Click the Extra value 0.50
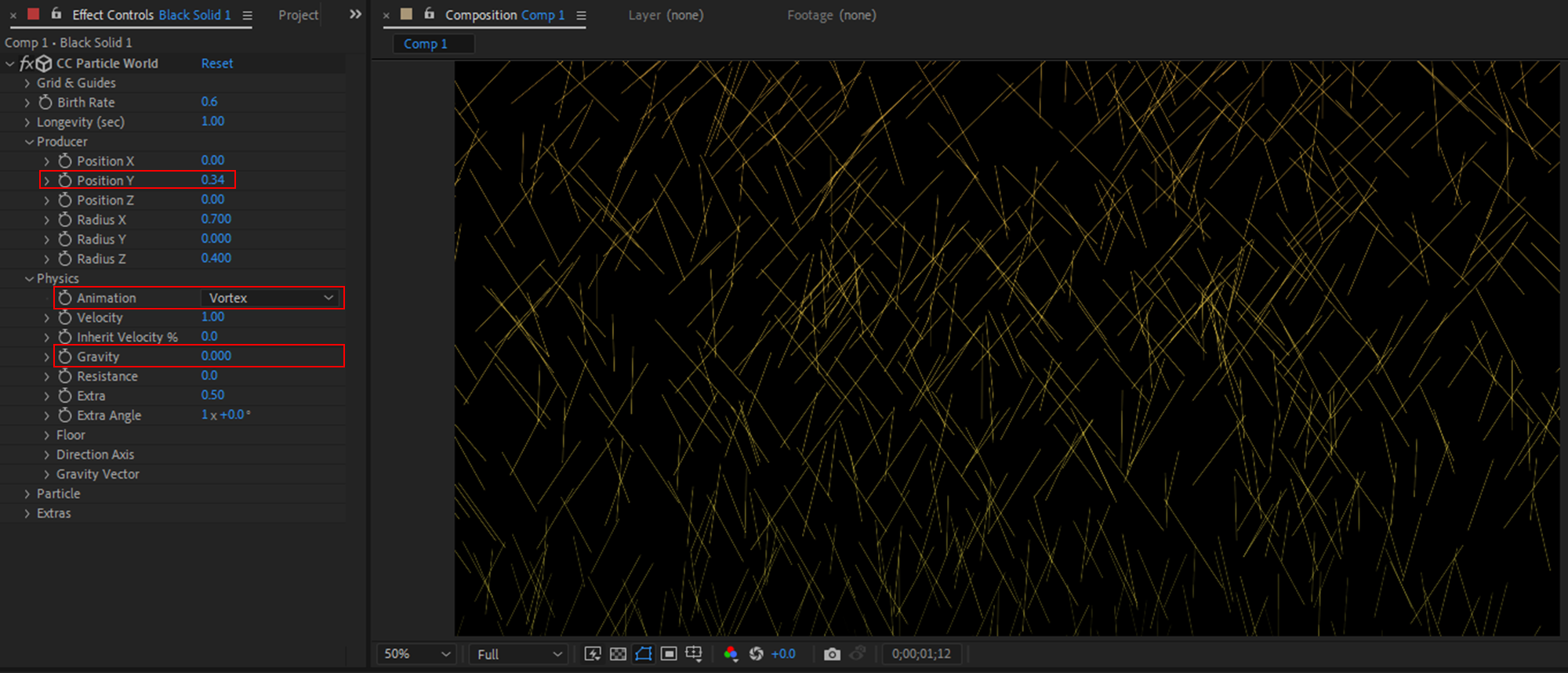The image size is (1568, 673). pyautogui.click(x=212, y=395)
